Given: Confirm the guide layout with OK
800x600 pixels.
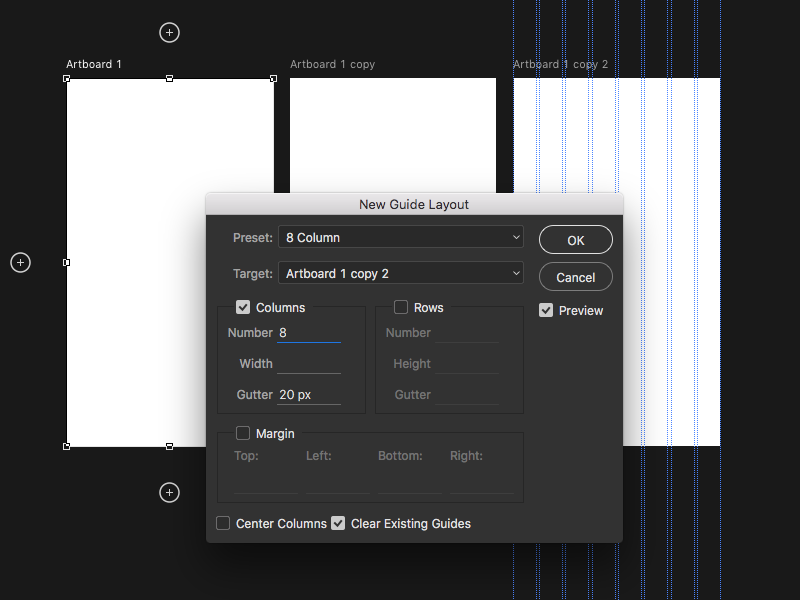Looking at the screenshot, I should pyautogui.click(x=576, y=240).
